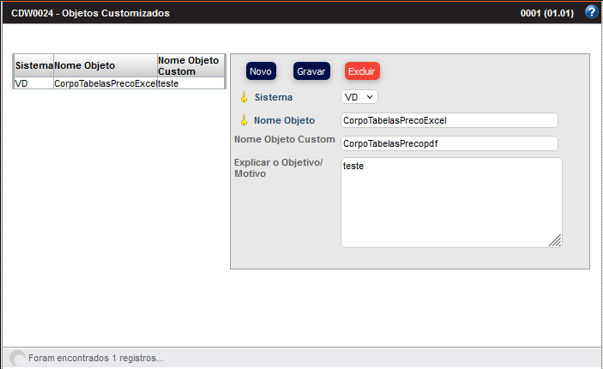
Task: Save the record with Gravar button
Action: (x=311, y=71)
